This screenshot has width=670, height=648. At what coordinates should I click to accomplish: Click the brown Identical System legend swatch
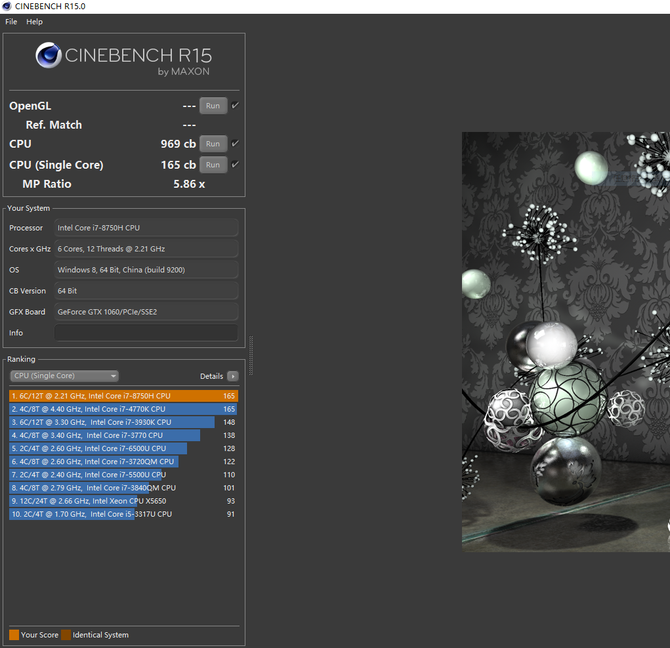[66, 635]
